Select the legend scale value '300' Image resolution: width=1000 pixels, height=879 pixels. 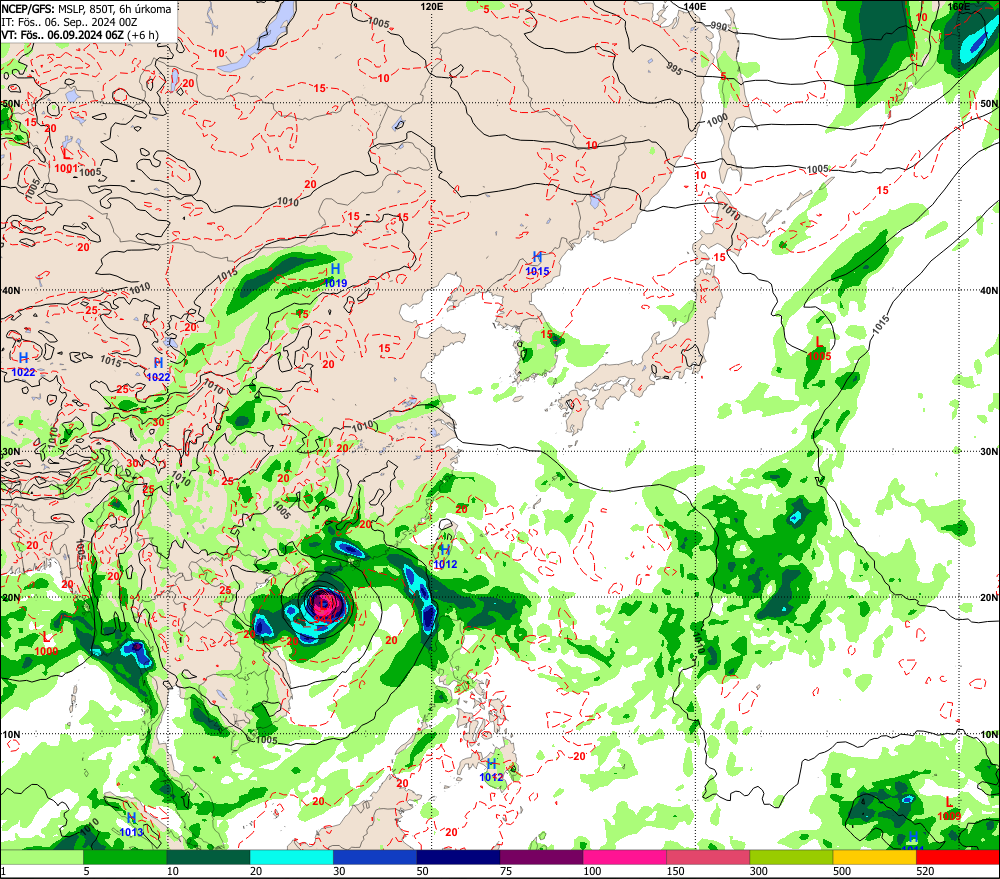758,871
